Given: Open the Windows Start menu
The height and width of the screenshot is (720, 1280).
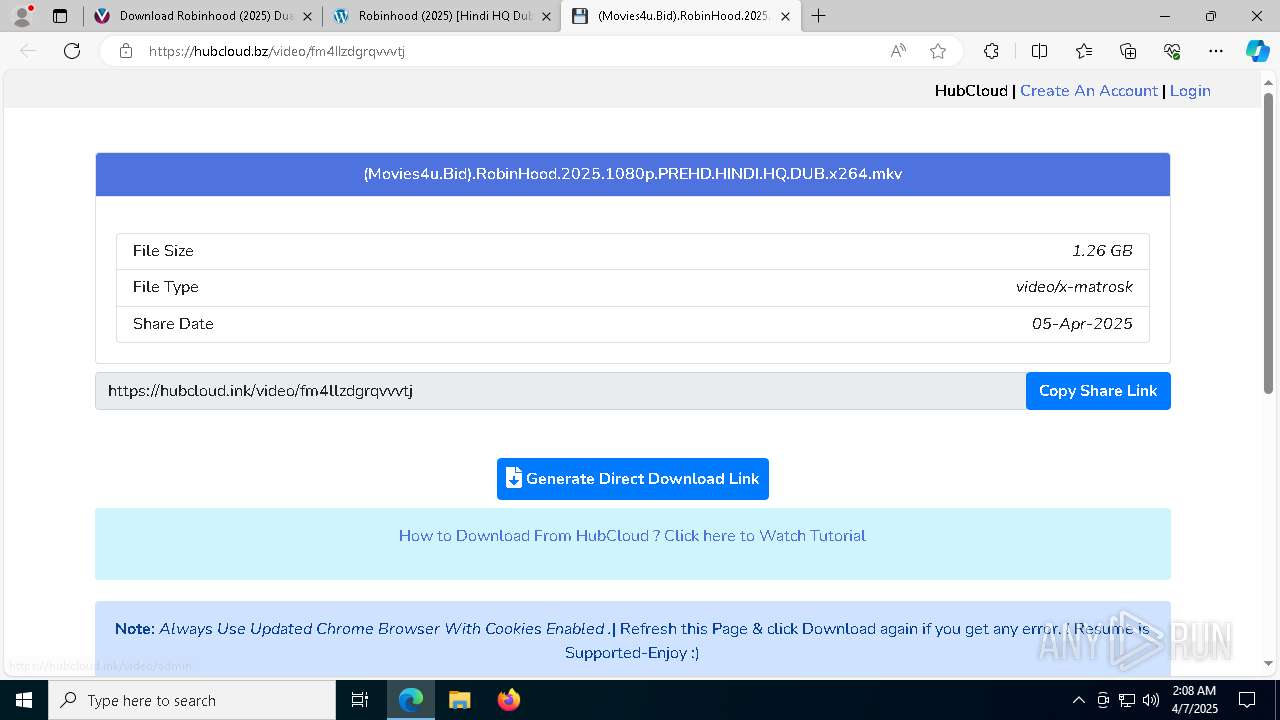Looking at the screenshot, I should point(24,700).
